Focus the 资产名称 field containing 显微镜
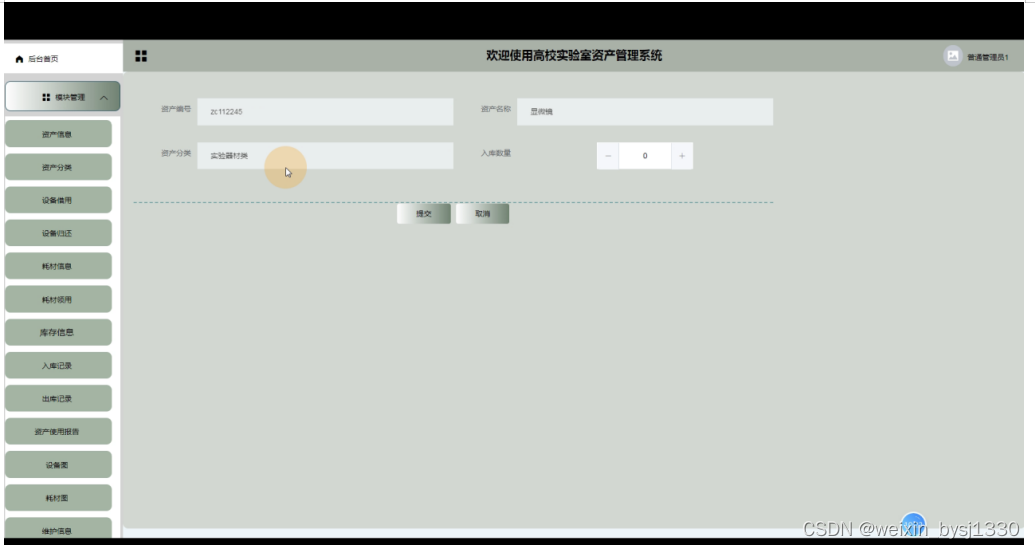Screen dimensions: 1035x549 click(645, 112)
